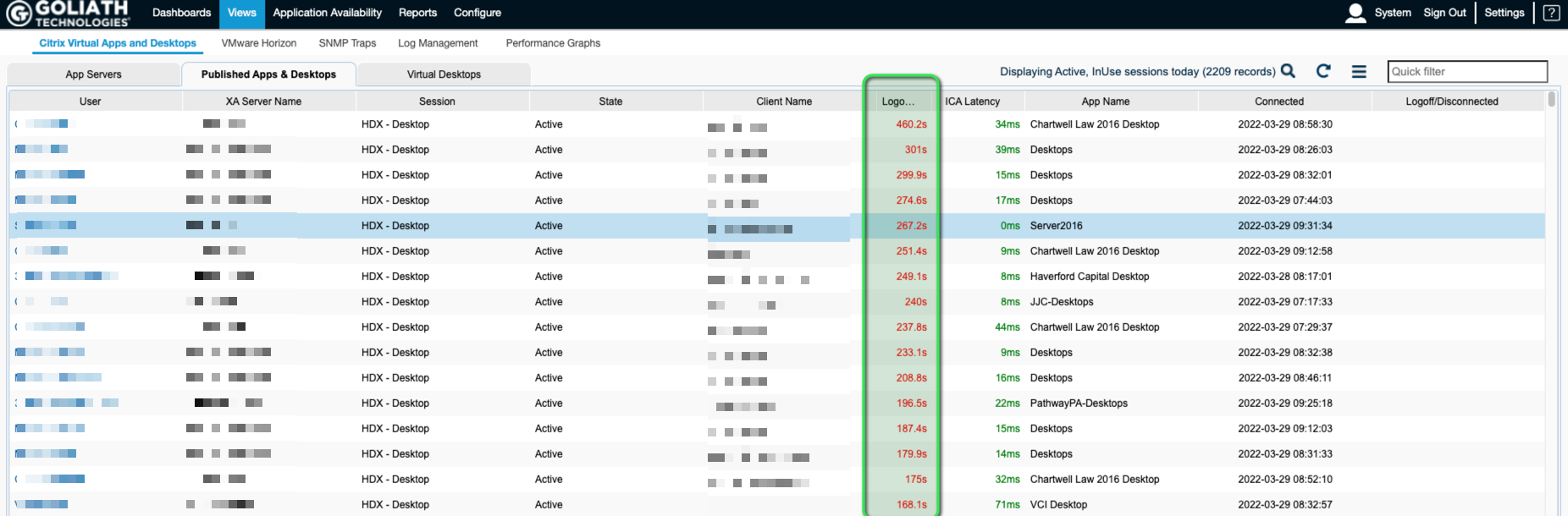Click the PathwayPA-Desktops app name
The height and width of the screenshot is (516, 1568).
coord(1079,403)
